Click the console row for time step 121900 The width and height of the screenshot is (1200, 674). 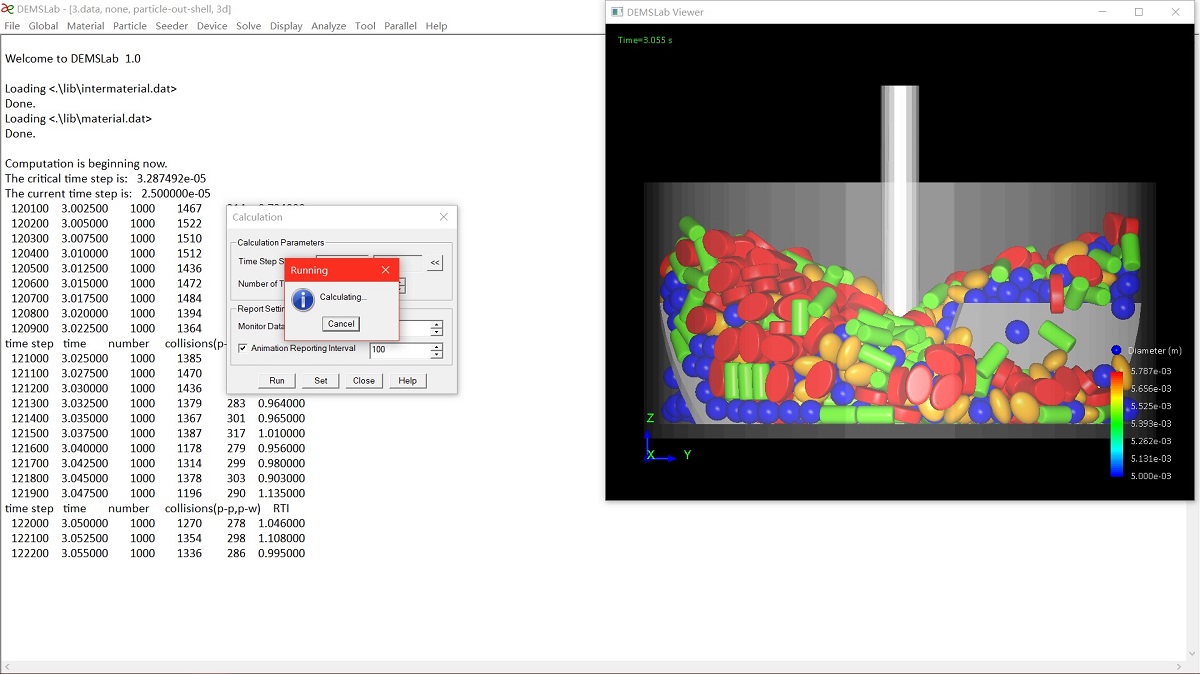158,493
